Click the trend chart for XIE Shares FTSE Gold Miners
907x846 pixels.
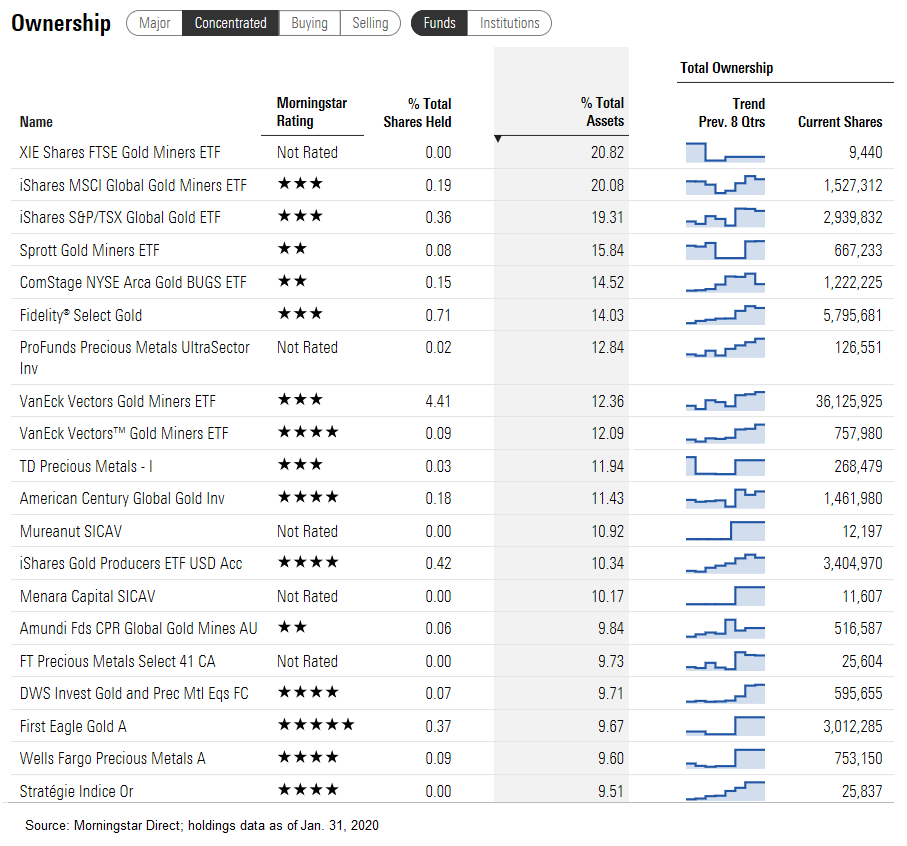725,152
